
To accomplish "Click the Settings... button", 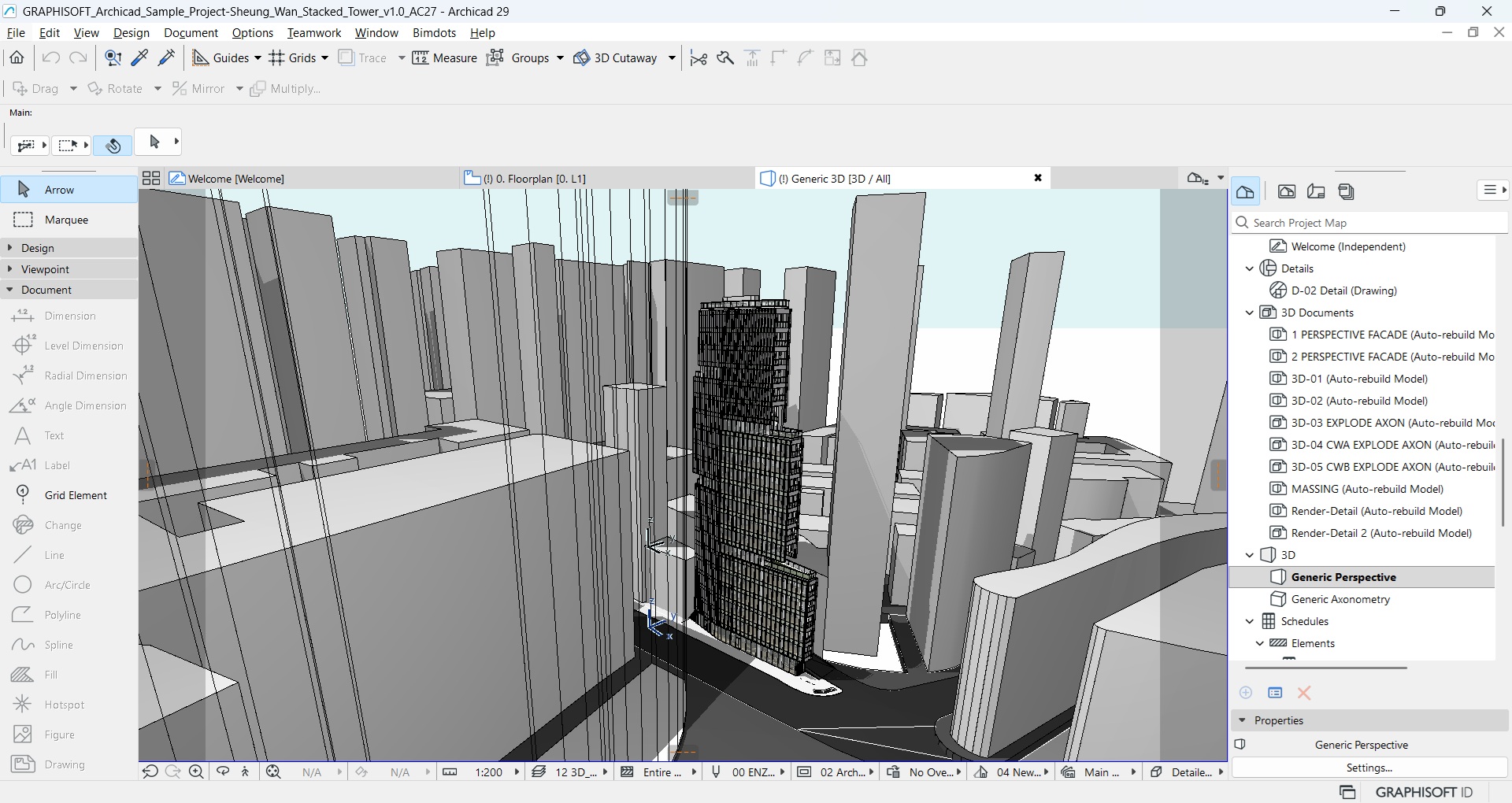I will click(1369, 768).
